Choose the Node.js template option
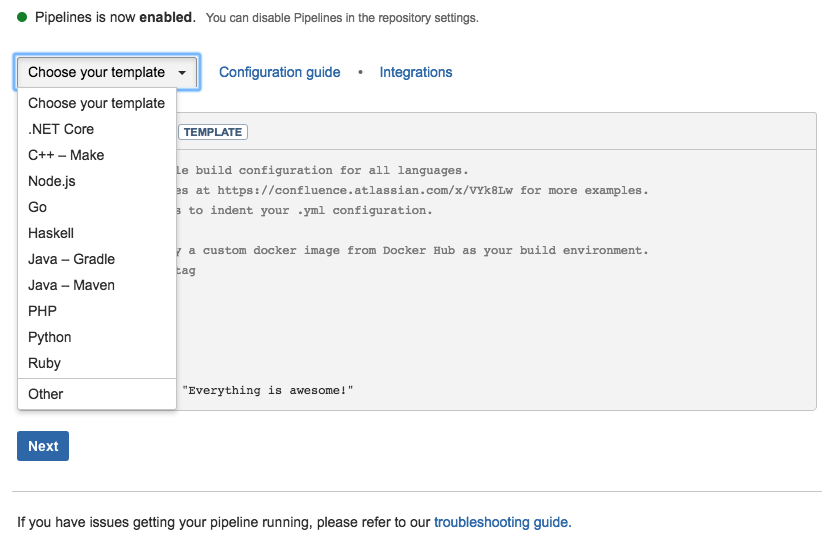This screenshot has width=833, height=547. click(x=97, y=181)
